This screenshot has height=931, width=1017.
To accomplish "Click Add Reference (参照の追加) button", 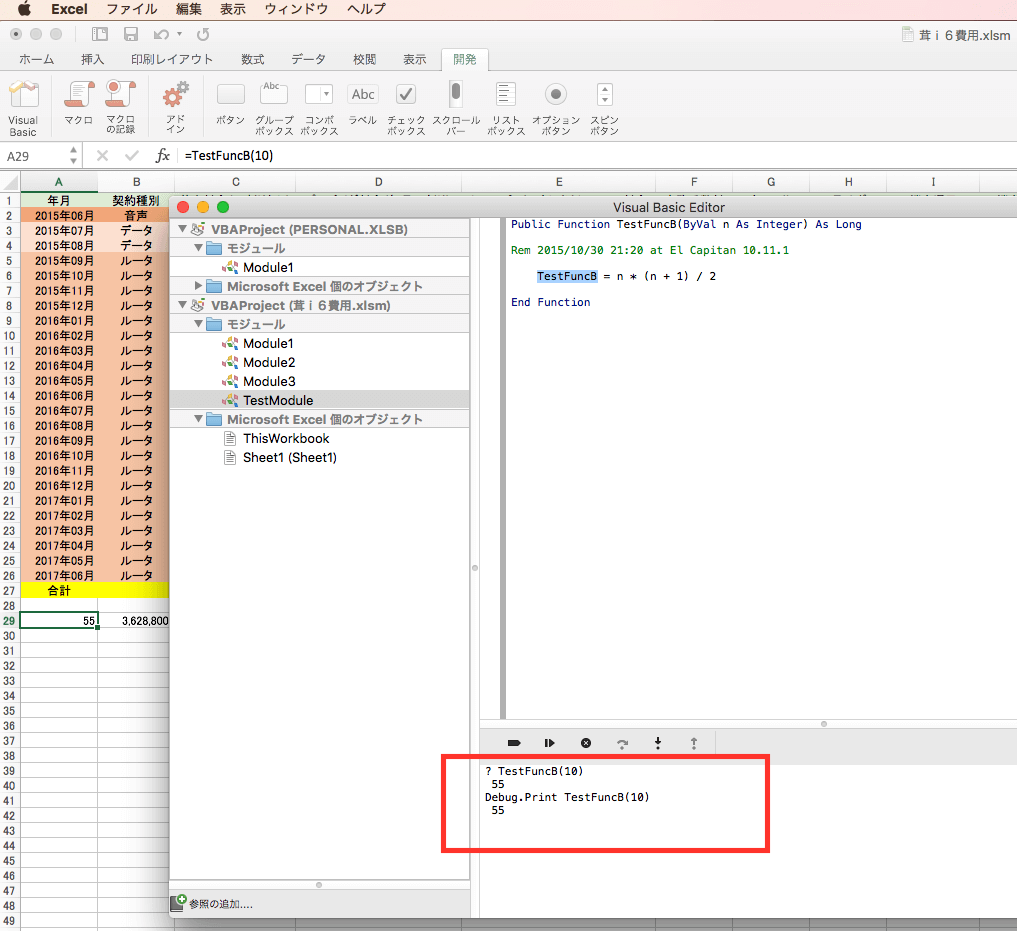I will [212, 904].
